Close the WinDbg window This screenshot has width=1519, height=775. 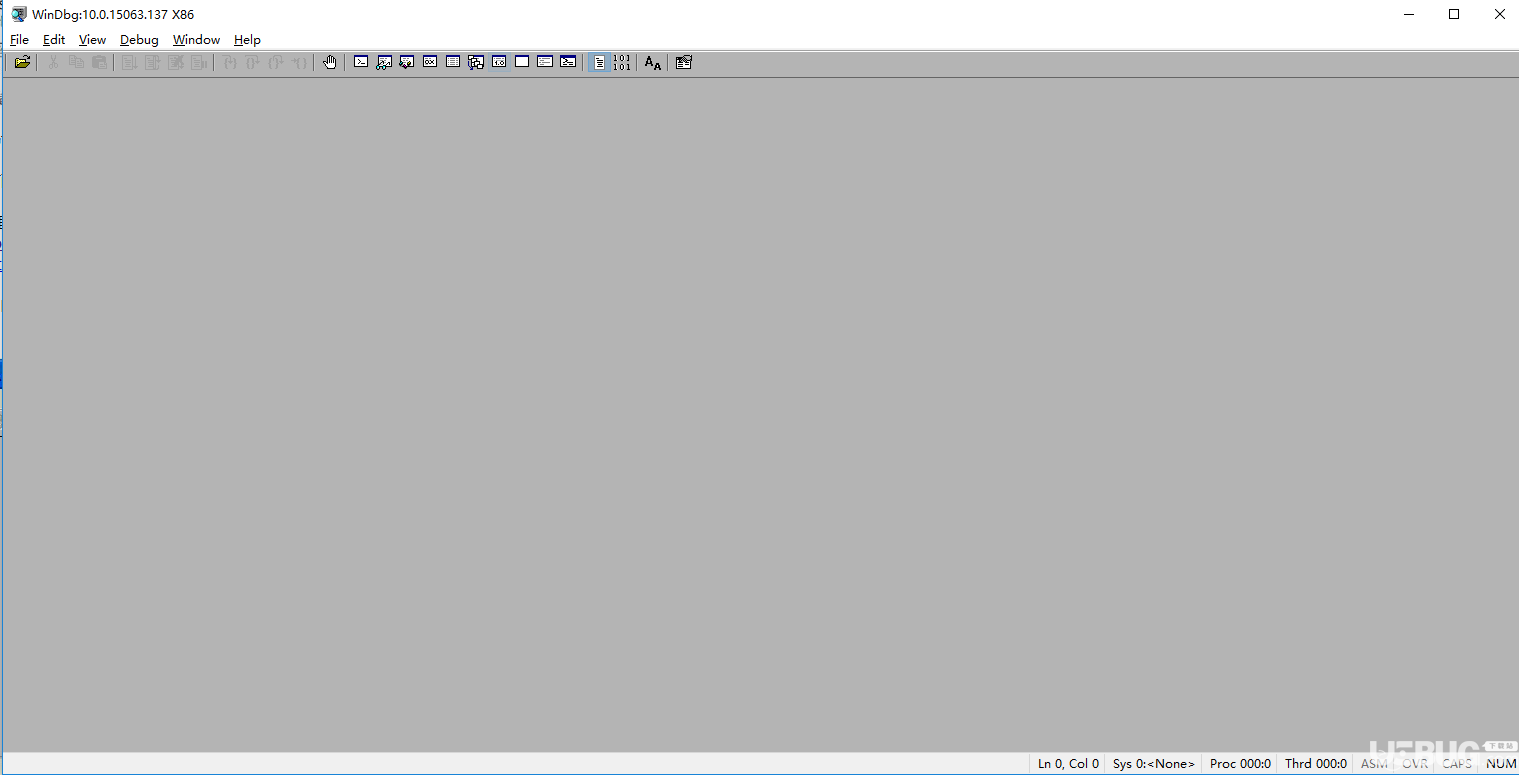(x=1499, y=14)
